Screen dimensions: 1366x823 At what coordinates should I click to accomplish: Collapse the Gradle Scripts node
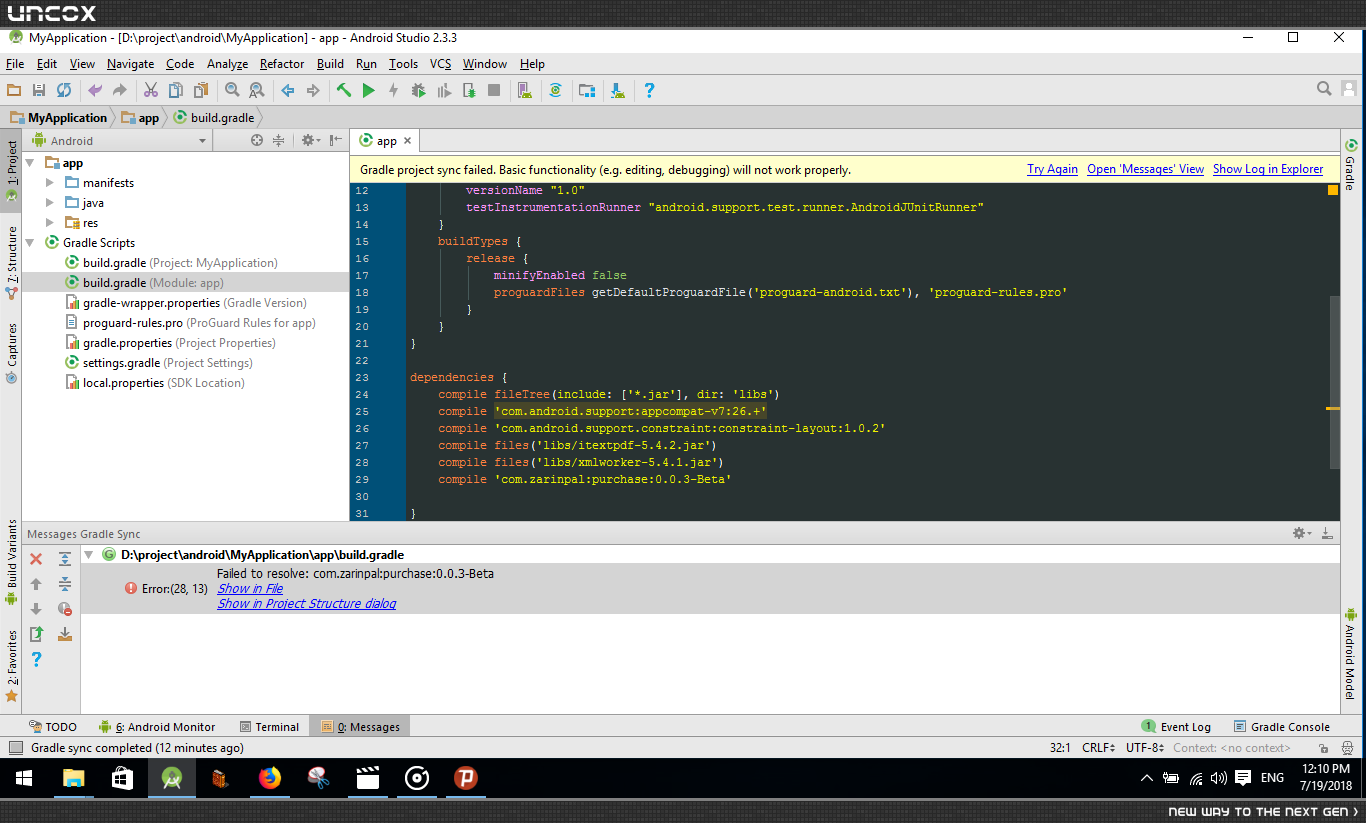(x=30, y=243)
